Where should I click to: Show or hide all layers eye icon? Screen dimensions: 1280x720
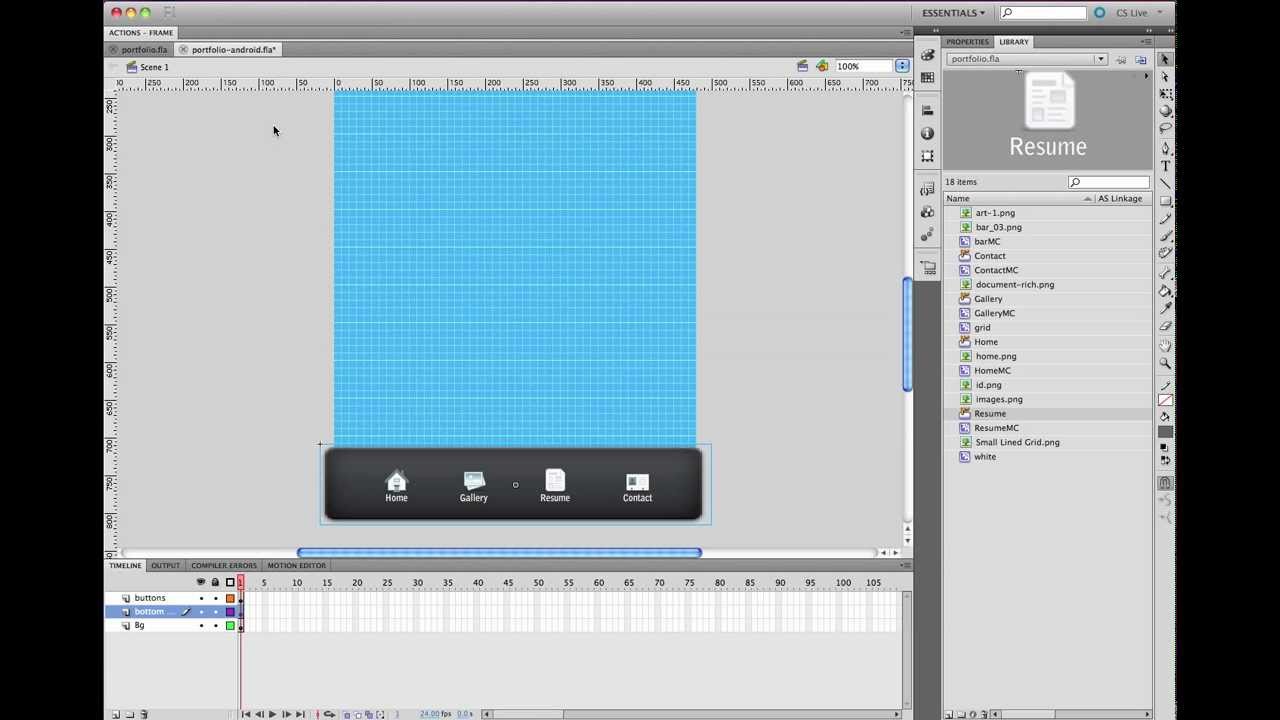201,582
